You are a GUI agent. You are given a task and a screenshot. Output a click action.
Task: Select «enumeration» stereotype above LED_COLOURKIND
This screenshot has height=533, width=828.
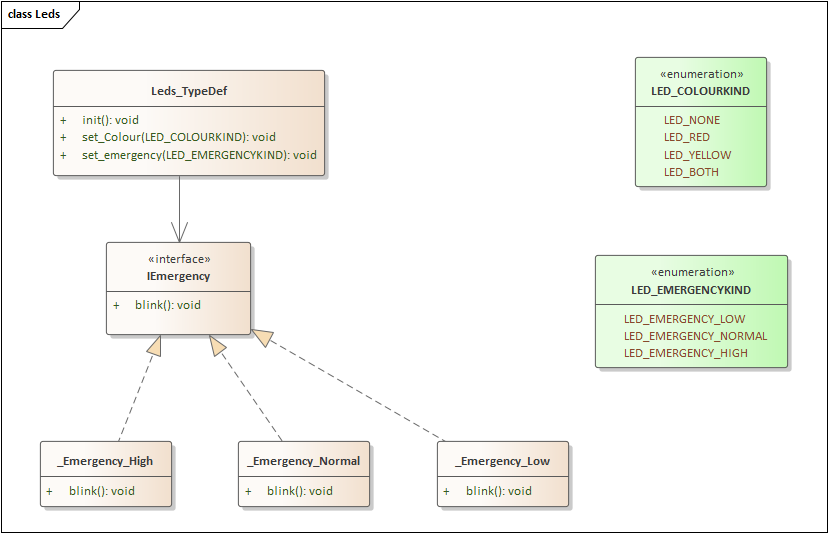(x=701, y=74)
